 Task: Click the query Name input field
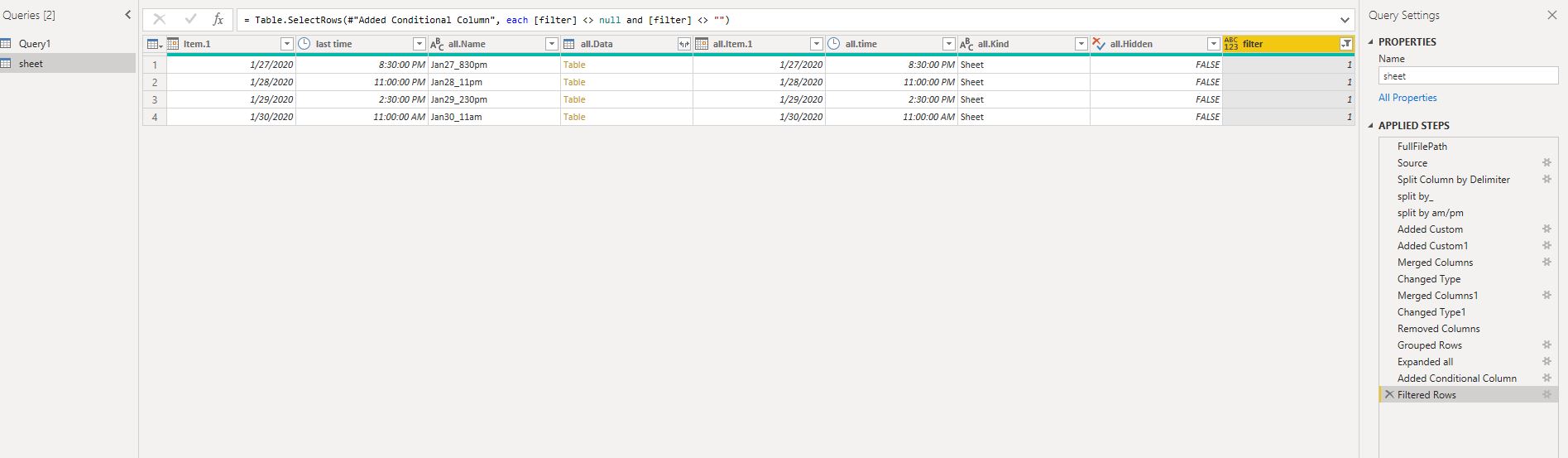(x=1468, y=76)
